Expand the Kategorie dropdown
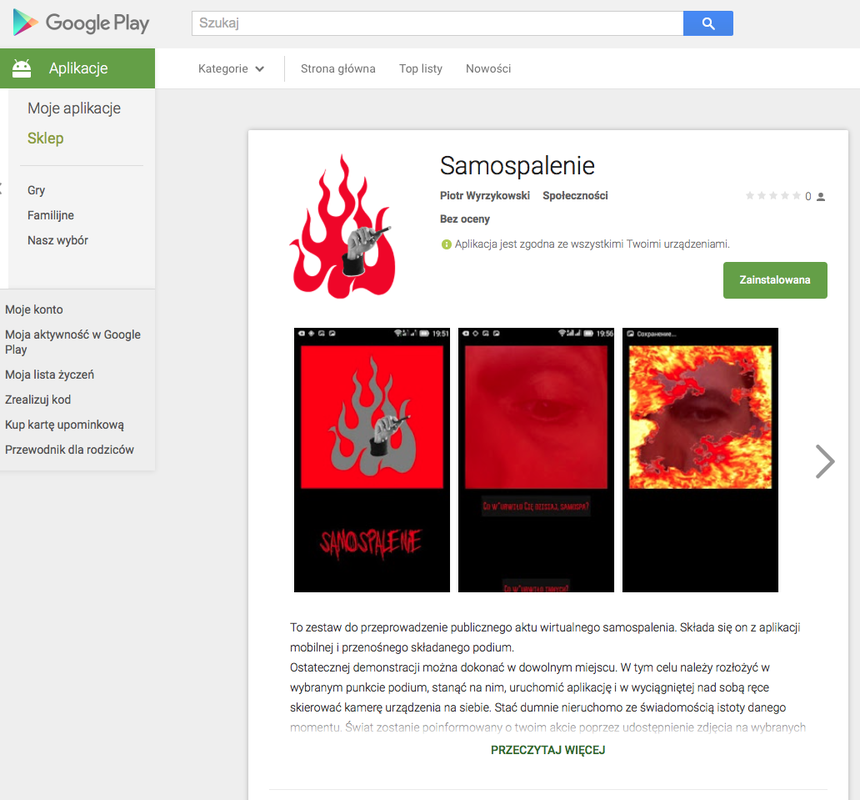Screen dimensions: 860x800 pos(231,69)
